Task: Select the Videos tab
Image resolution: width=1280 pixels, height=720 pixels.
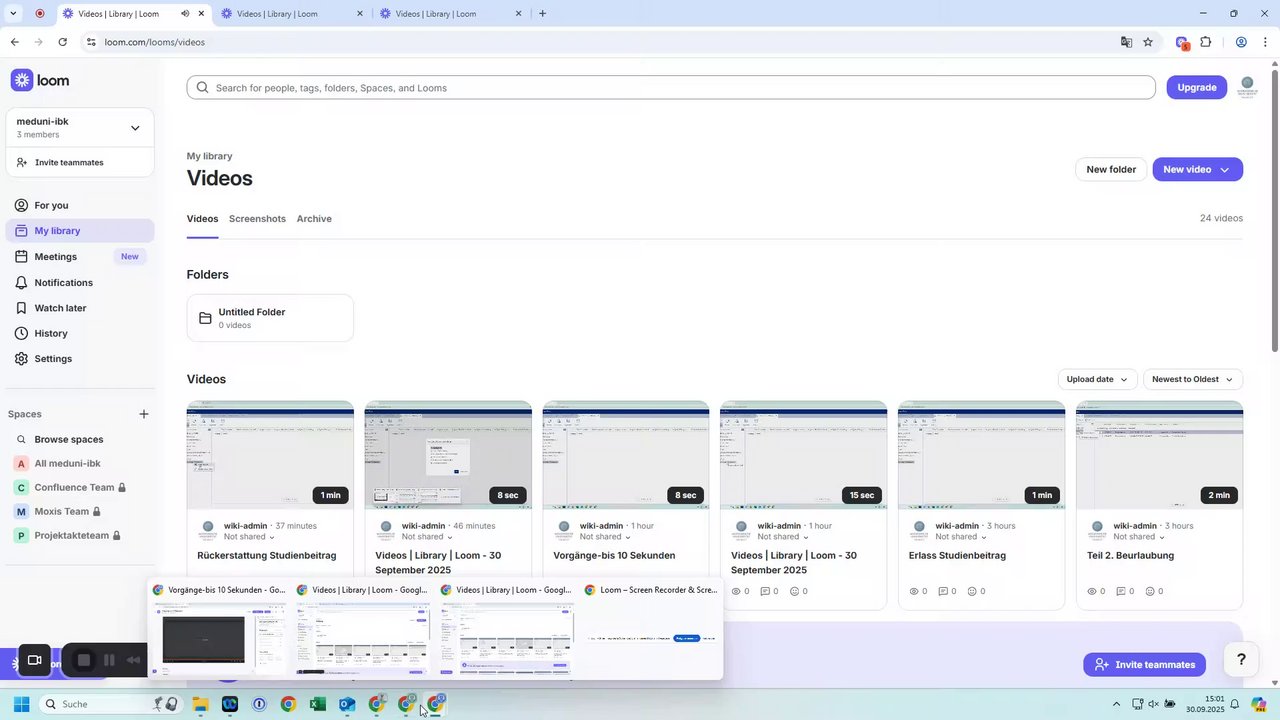Action: pos(202,219)
